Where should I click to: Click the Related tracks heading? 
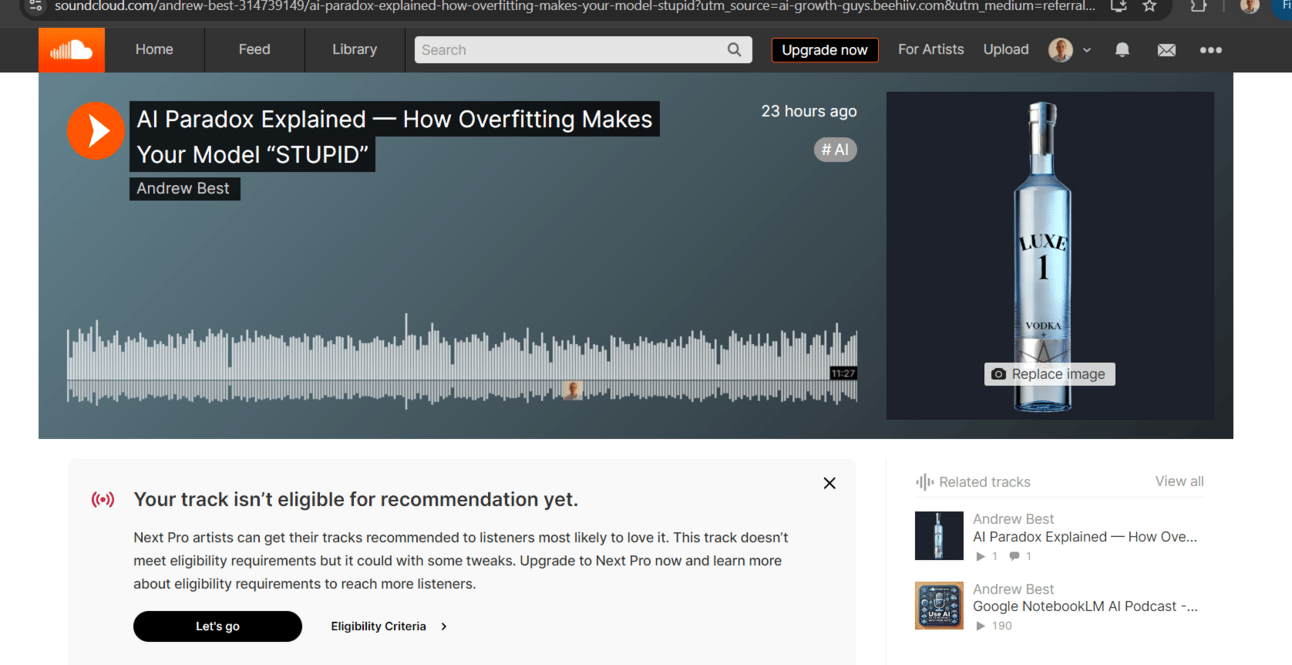[984, 482]
